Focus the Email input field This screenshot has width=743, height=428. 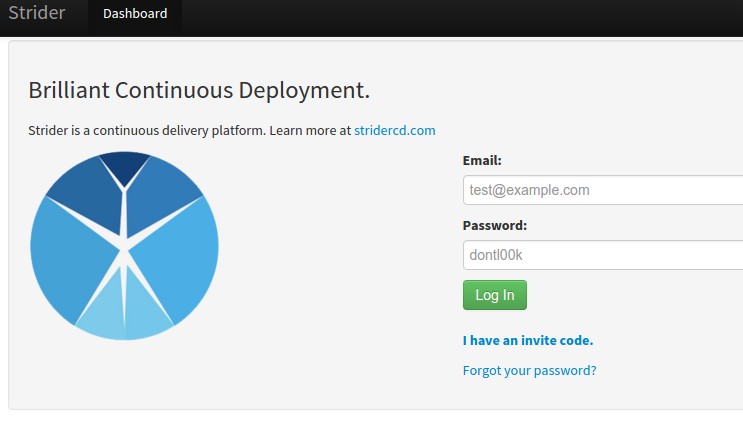click(603, 190)
